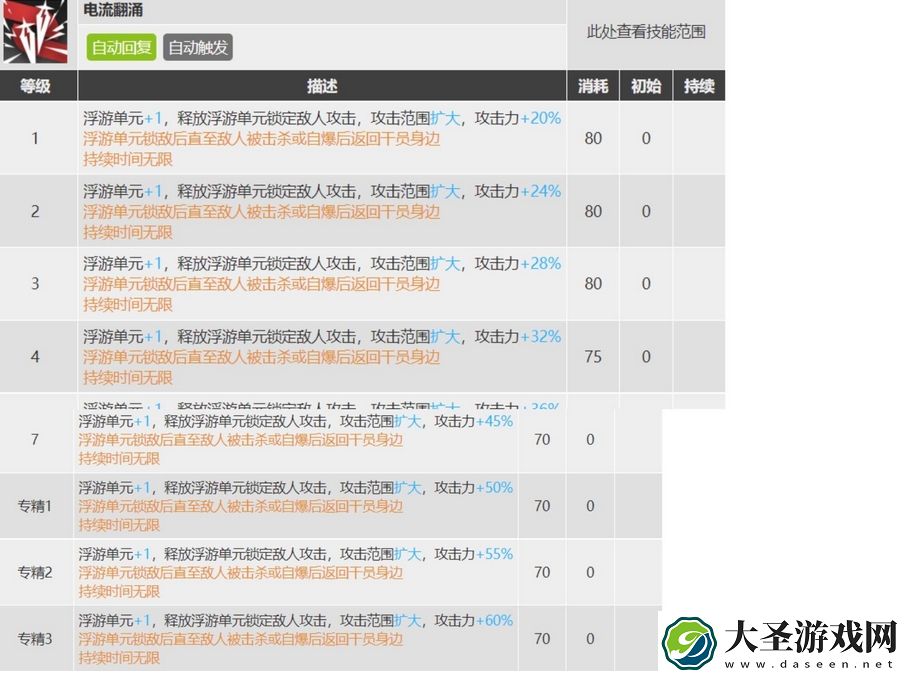This screenshot has width=908, height=676.
Task: Select the 专精2 level cell
Action: point(35,573)
